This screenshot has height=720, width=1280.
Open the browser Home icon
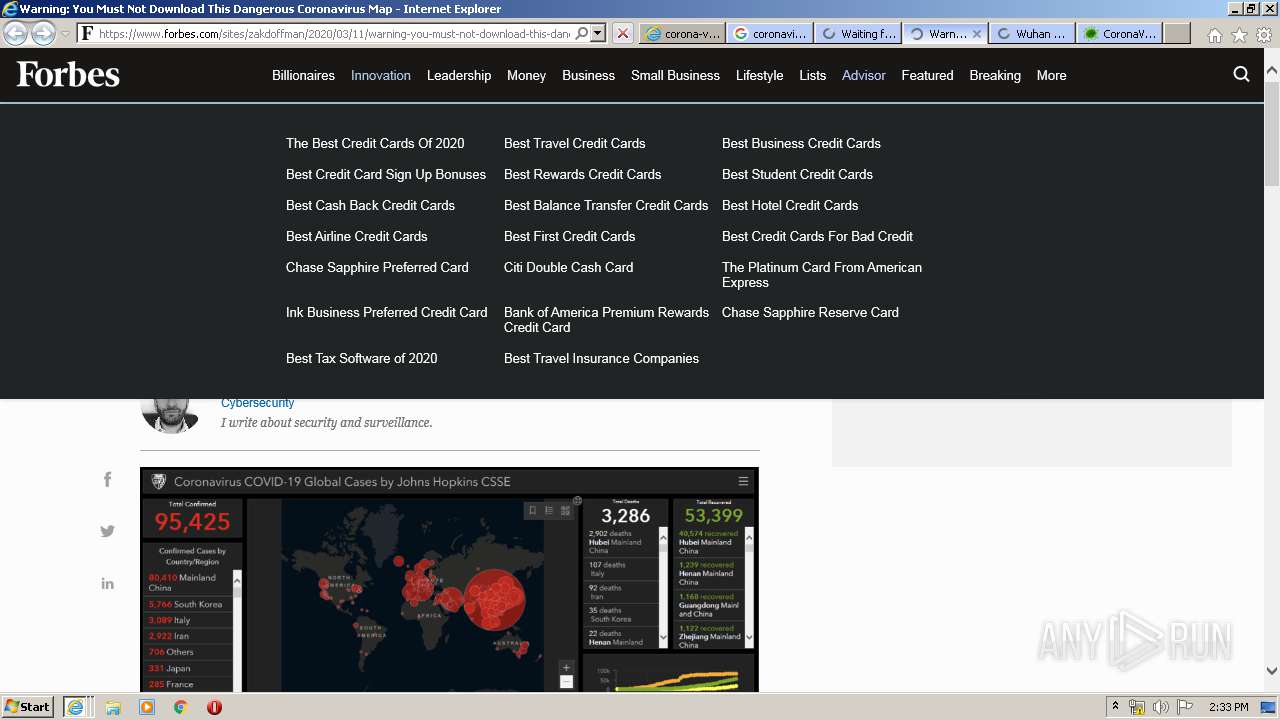[x=1214, y=35]
